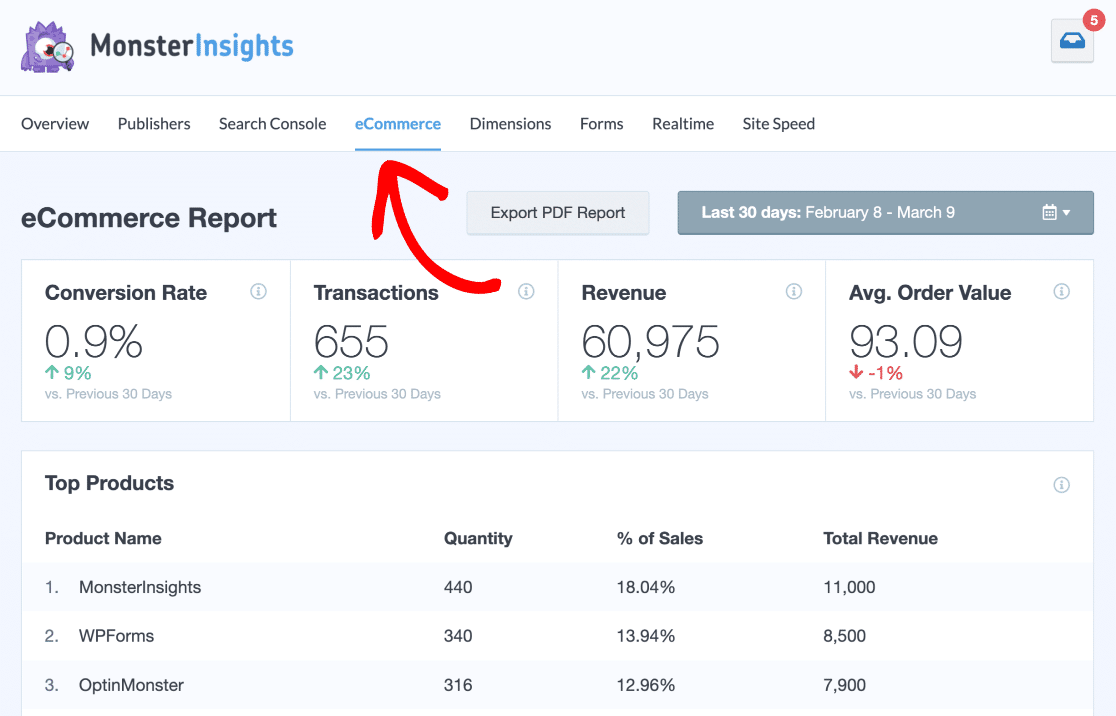Open the Site Speed tab
Screen dimensions: 1116x716
[x=779, y=124]
